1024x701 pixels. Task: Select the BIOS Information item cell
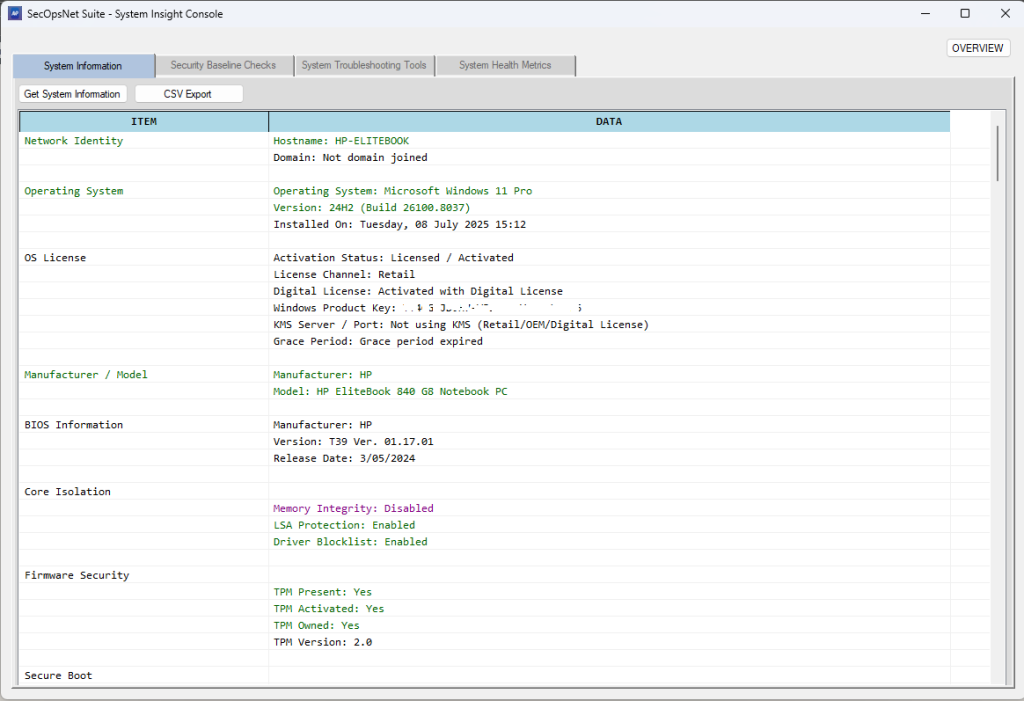pos(74,425)
